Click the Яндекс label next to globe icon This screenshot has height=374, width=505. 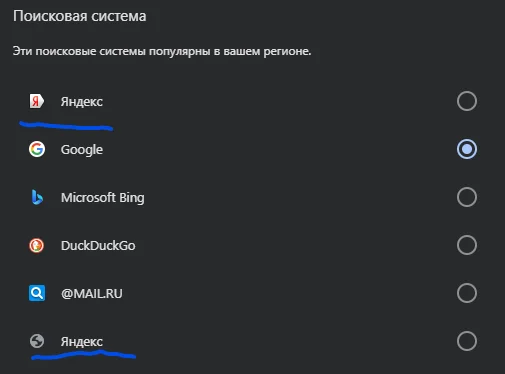pos(82,342)
